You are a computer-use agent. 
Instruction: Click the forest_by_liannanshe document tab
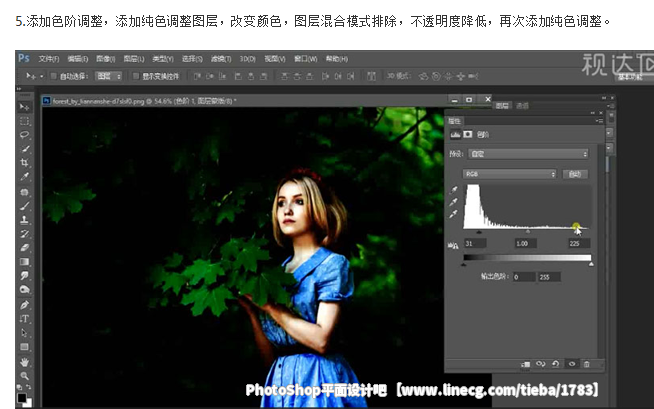pyautogui.click(x=145, y=101)
